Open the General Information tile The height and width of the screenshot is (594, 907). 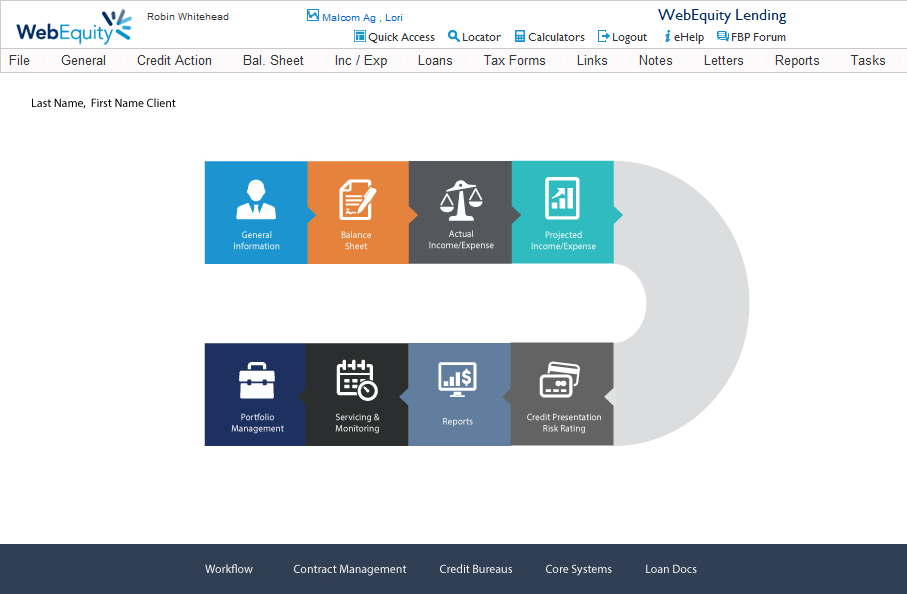pos(256,212)
